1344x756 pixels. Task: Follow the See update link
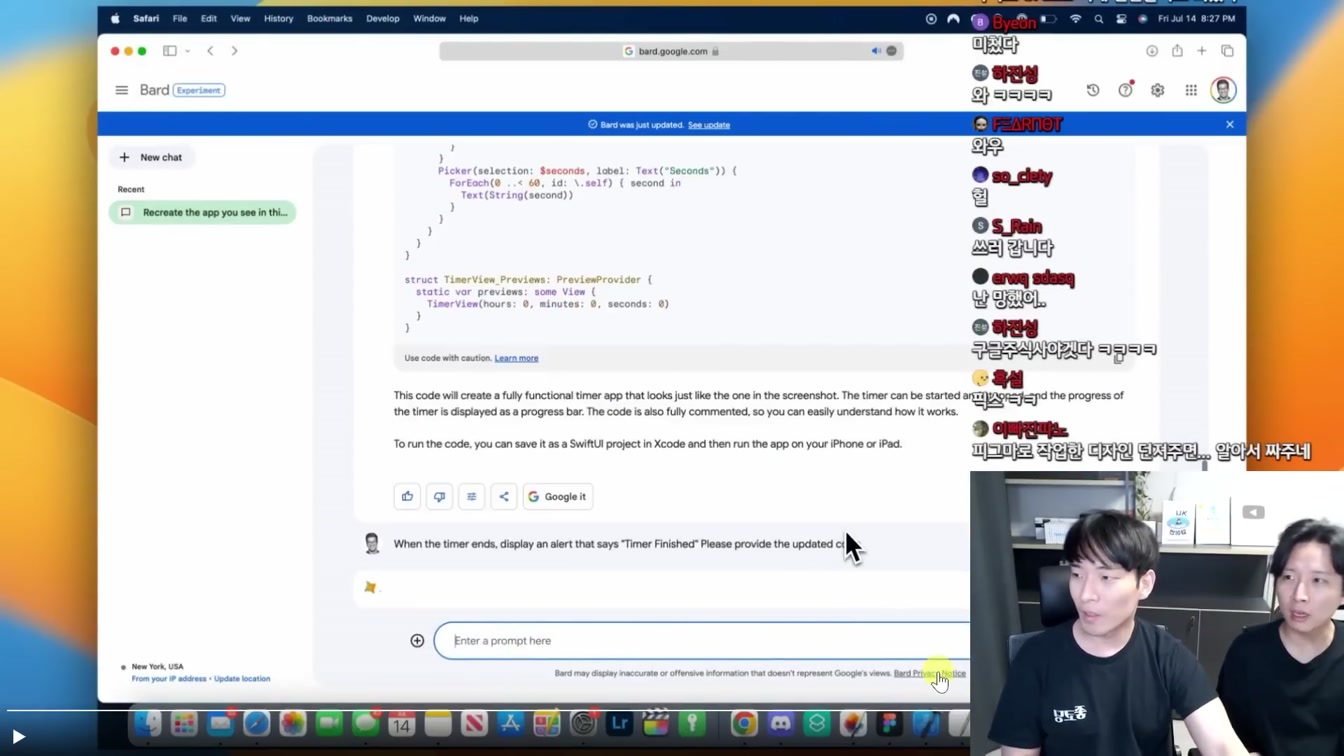[x=709, y=125]
